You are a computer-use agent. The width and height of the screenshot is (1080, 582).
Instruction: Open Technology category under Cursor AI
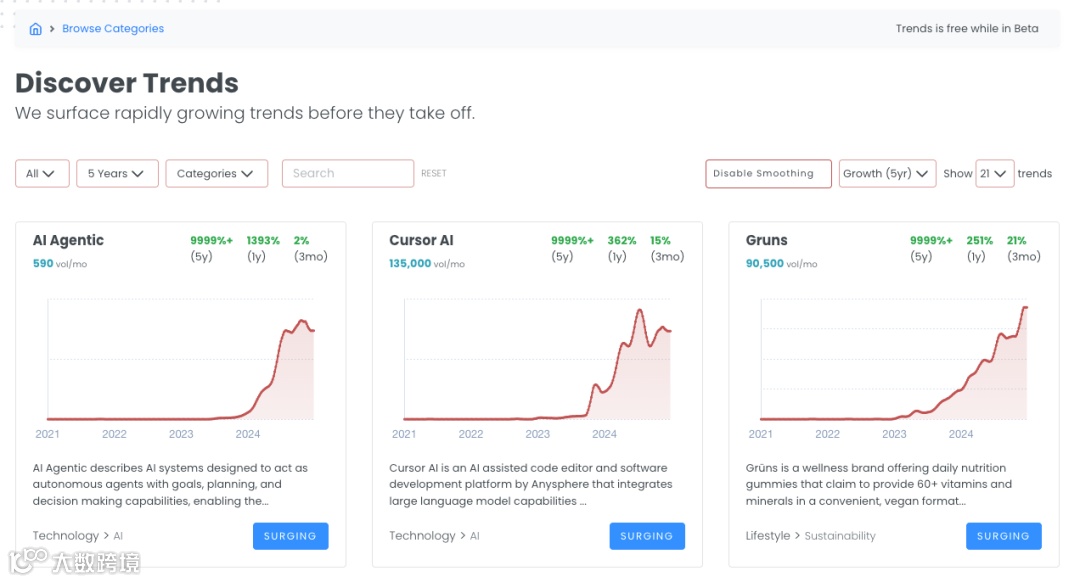(x=422, y=536)
